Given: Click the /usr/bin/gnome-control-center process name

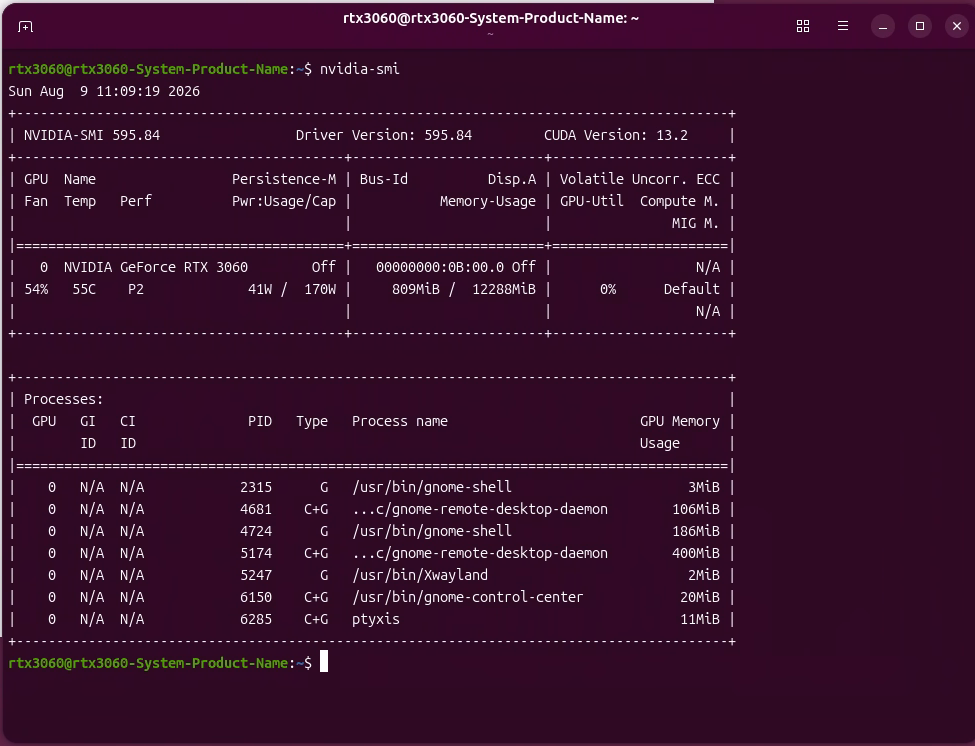Looking at the screenshot, I should (x=468, y=597).
